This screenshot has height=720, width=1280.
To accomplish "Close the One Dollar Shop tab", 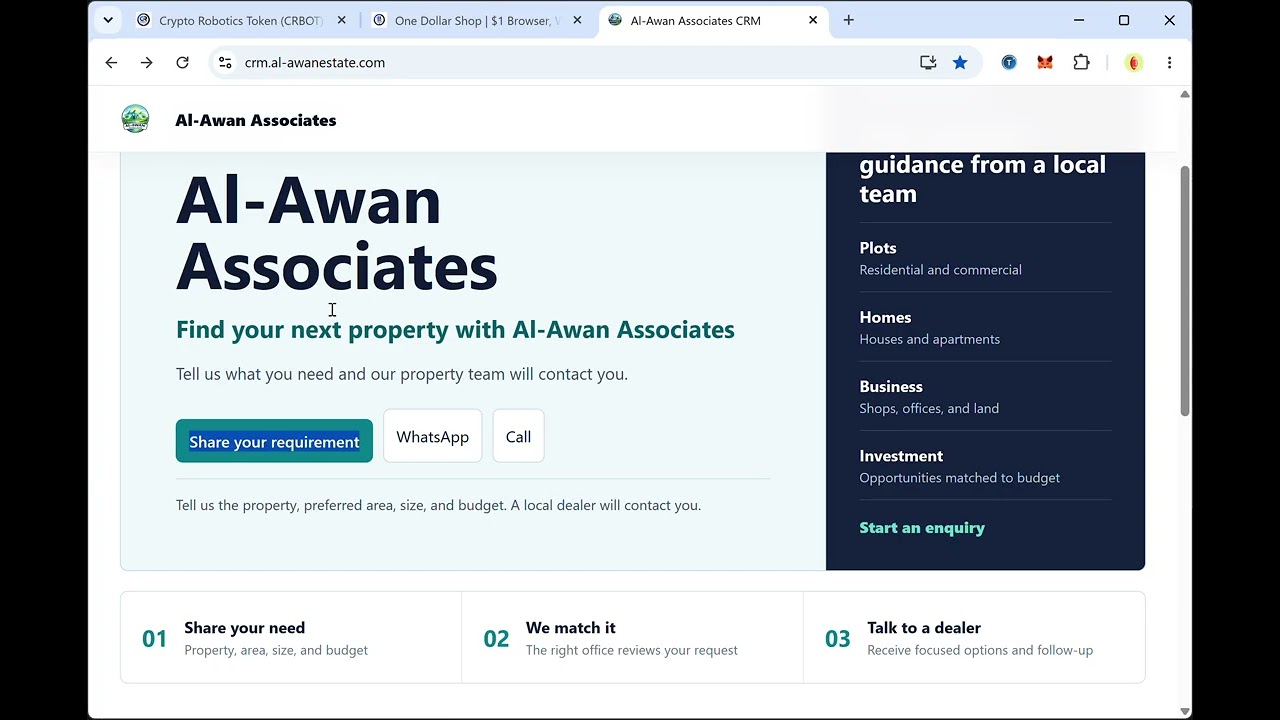I will (x=577, y=20).
